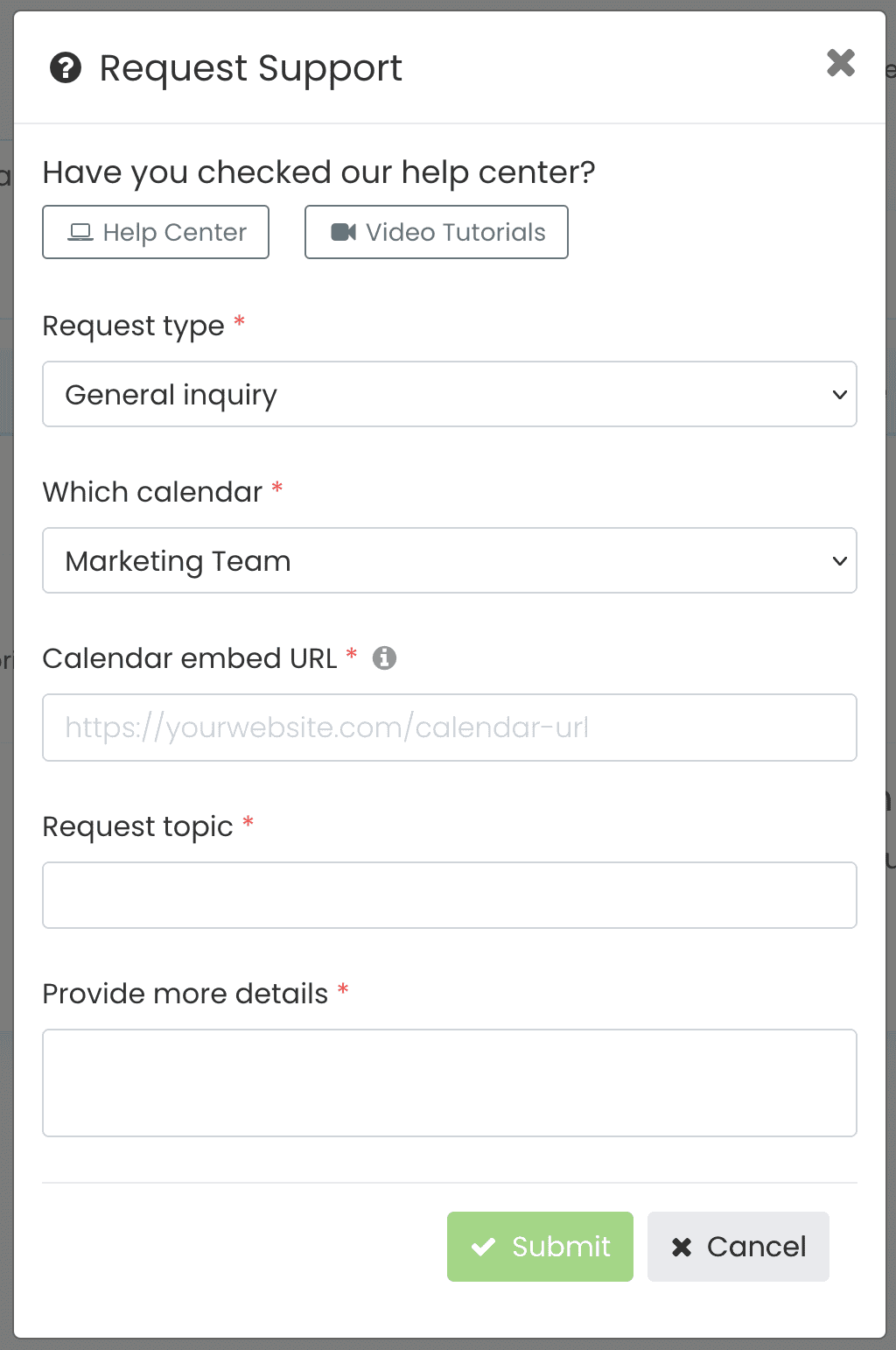The image size is (896, 1350).
Task: Open the Help Center
Action: pos(156,232)
